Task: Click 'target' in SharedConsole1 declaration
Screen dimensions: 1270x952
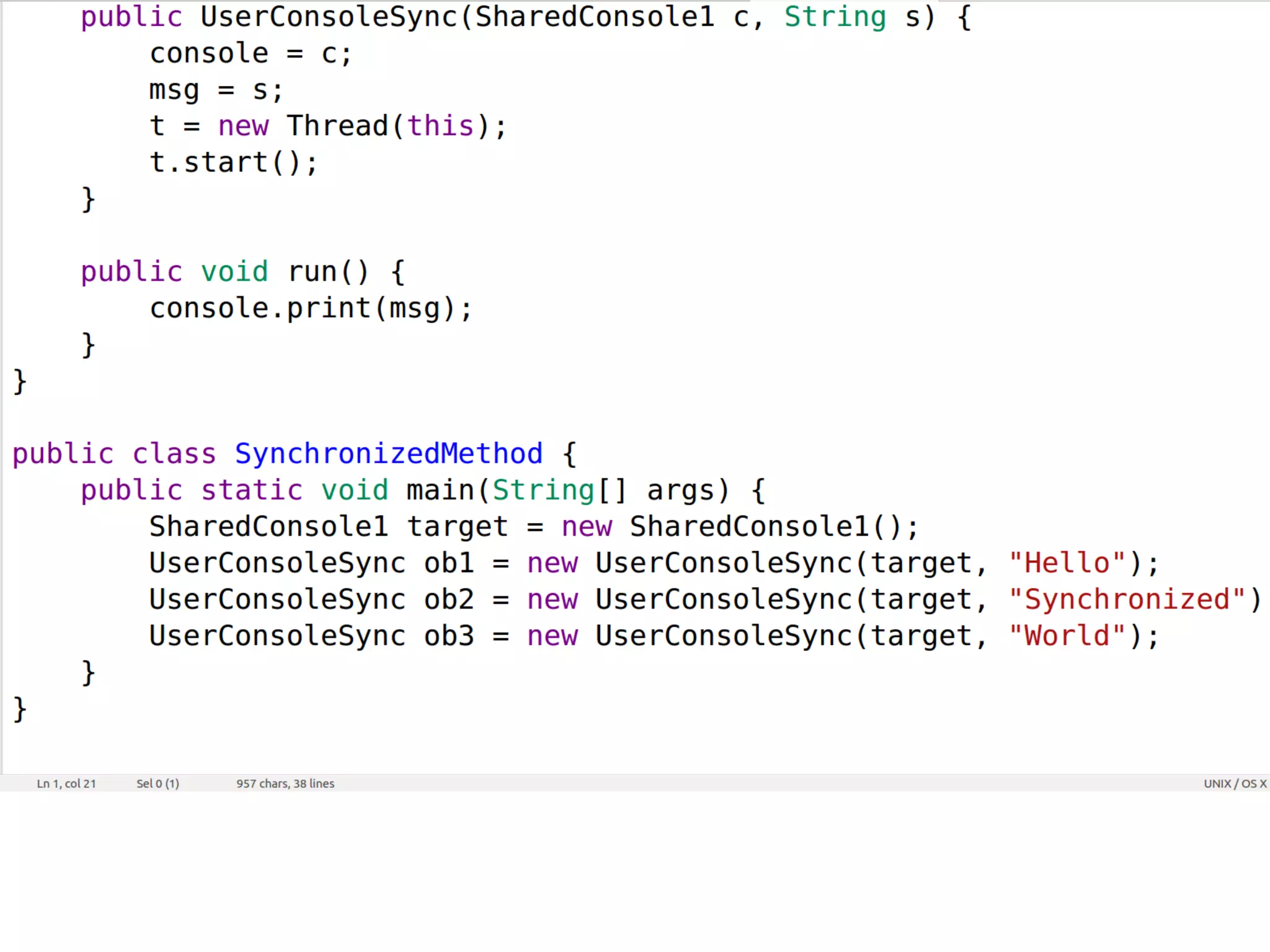Action: tap(458, 527)
